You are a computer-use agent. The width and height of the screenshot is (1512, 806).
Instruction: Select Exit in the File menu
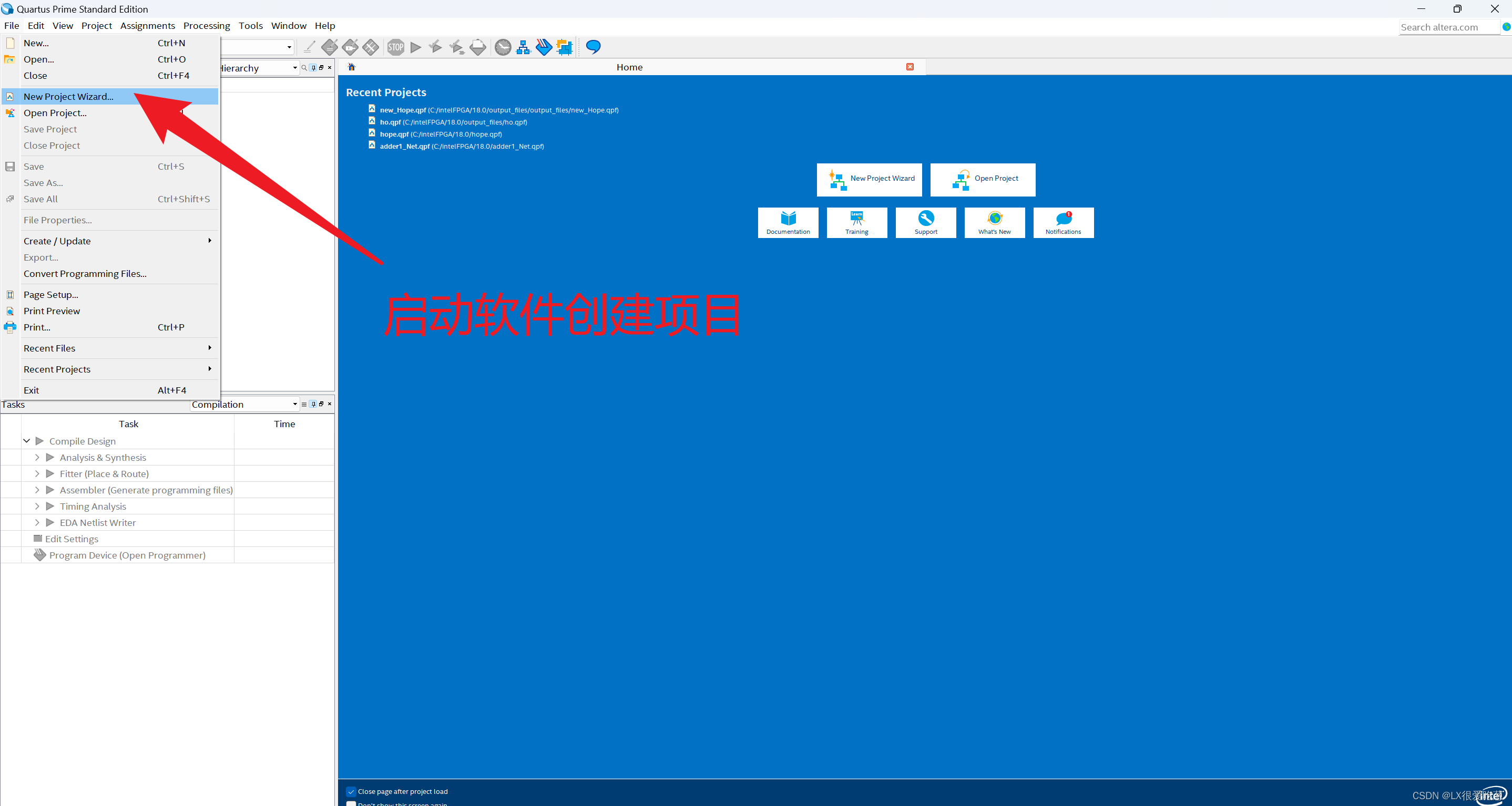(110, 390)
